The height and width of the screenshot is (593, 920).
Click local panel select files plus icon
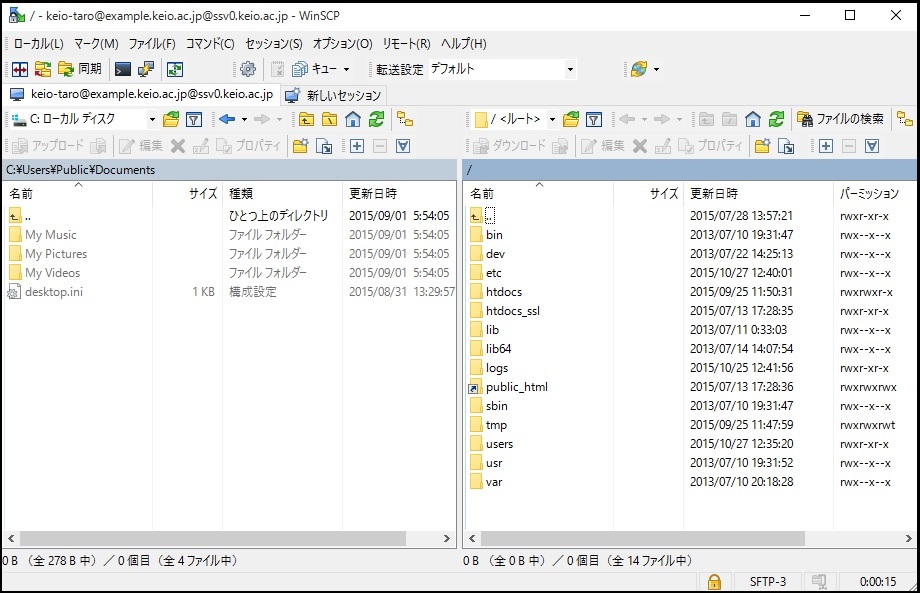click(x=356, y=146)
